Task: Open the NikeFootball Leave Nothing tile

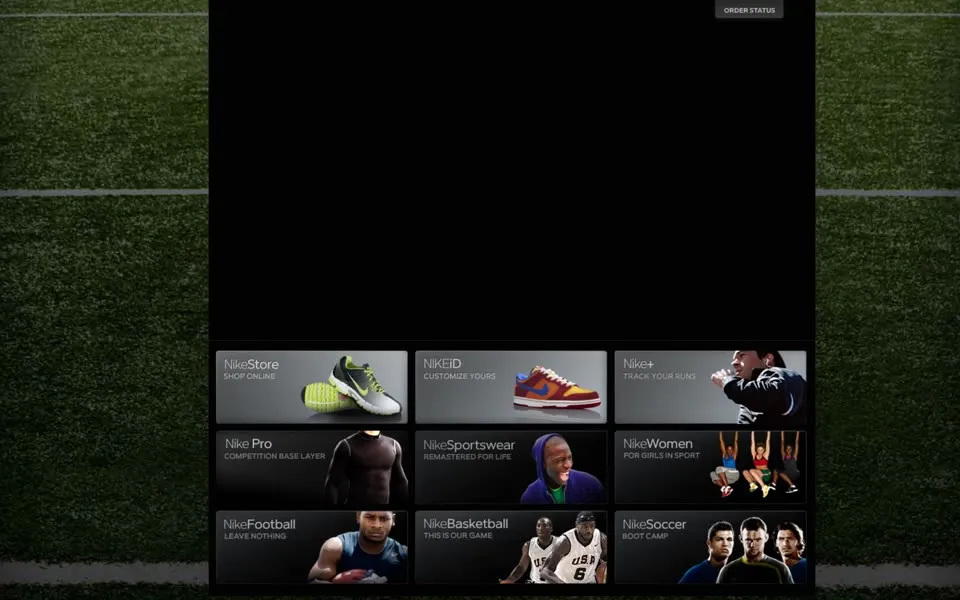Action: coord(312,547)
